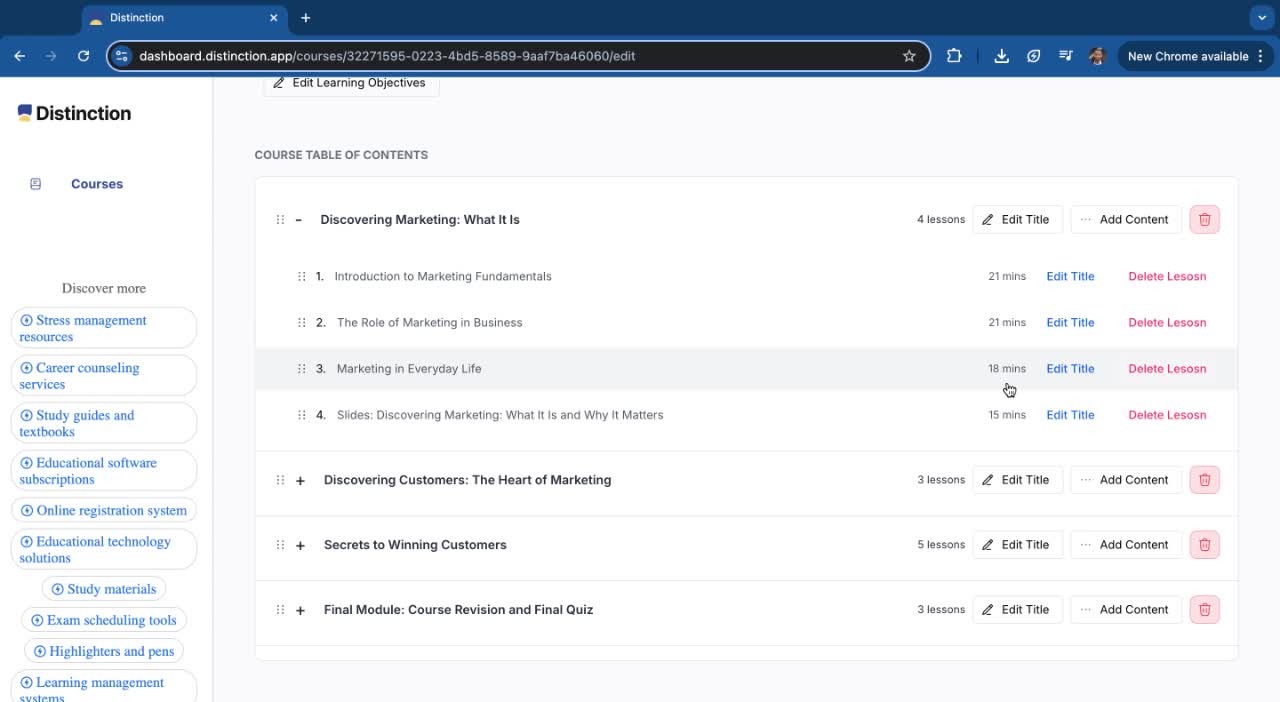The width and height of the screenshot is (1280, 702).
Task: Reload the page using the refresh icon
Action: point(83,56)
